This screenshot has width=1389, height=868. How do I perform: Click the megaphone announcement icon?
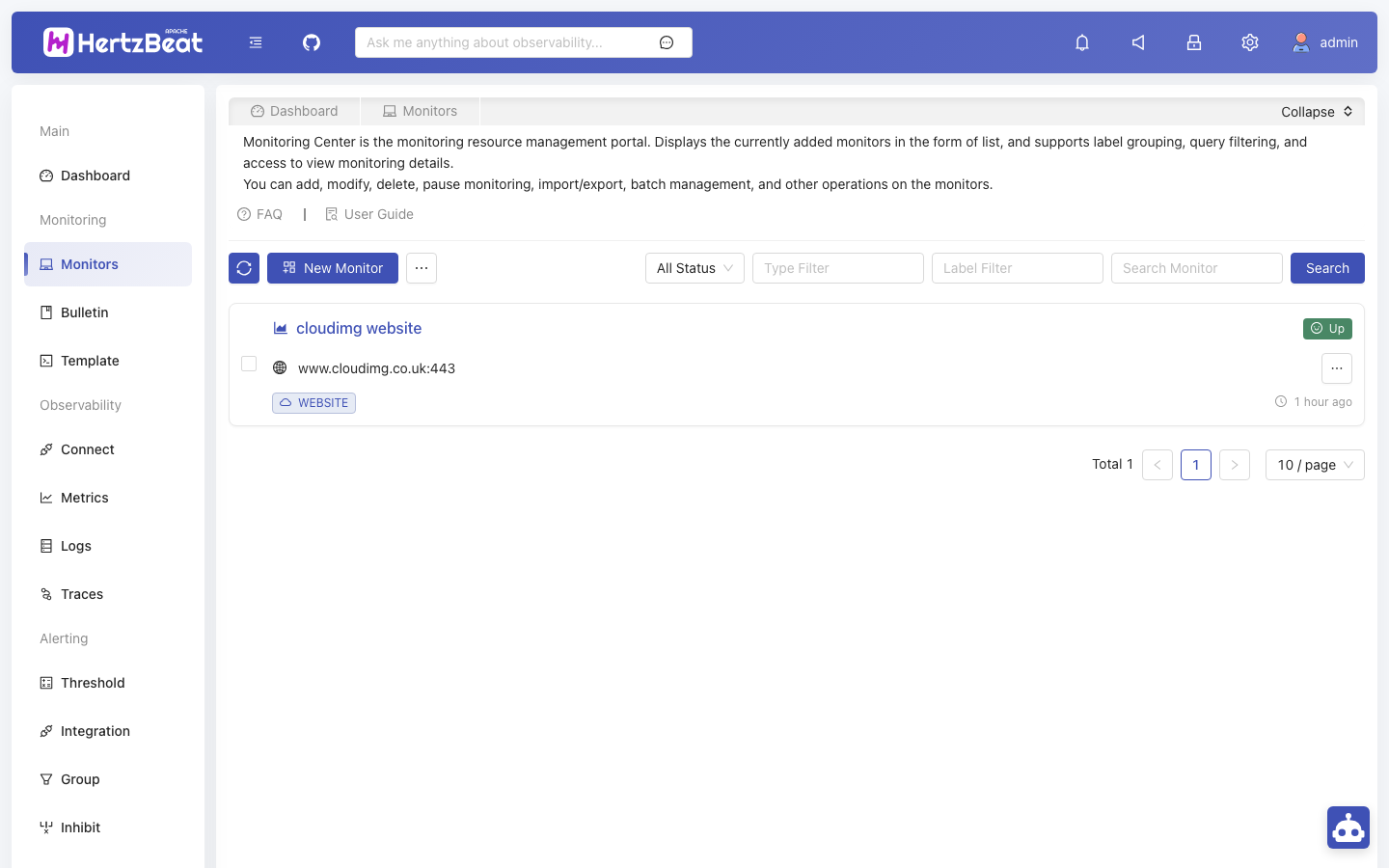[1138, 42]
